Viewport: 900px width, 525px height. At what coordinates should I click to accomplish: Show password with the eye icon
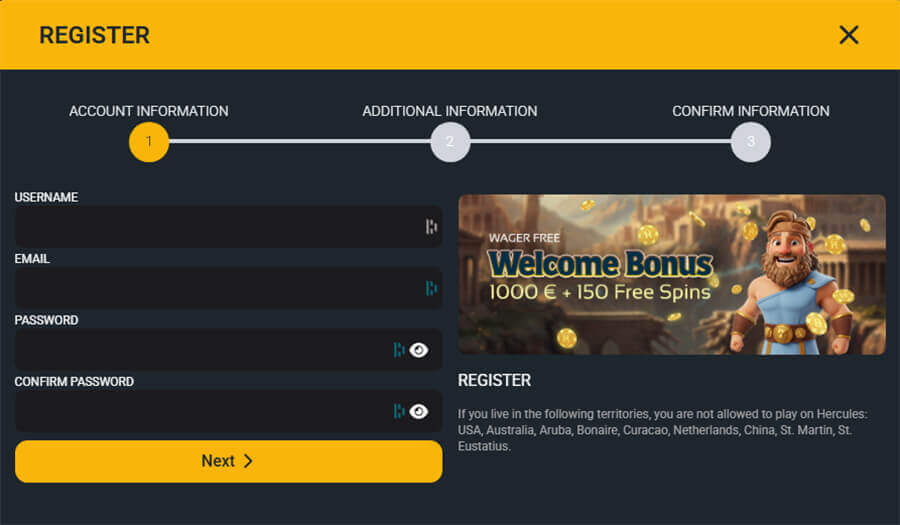(x=419, y=349)
